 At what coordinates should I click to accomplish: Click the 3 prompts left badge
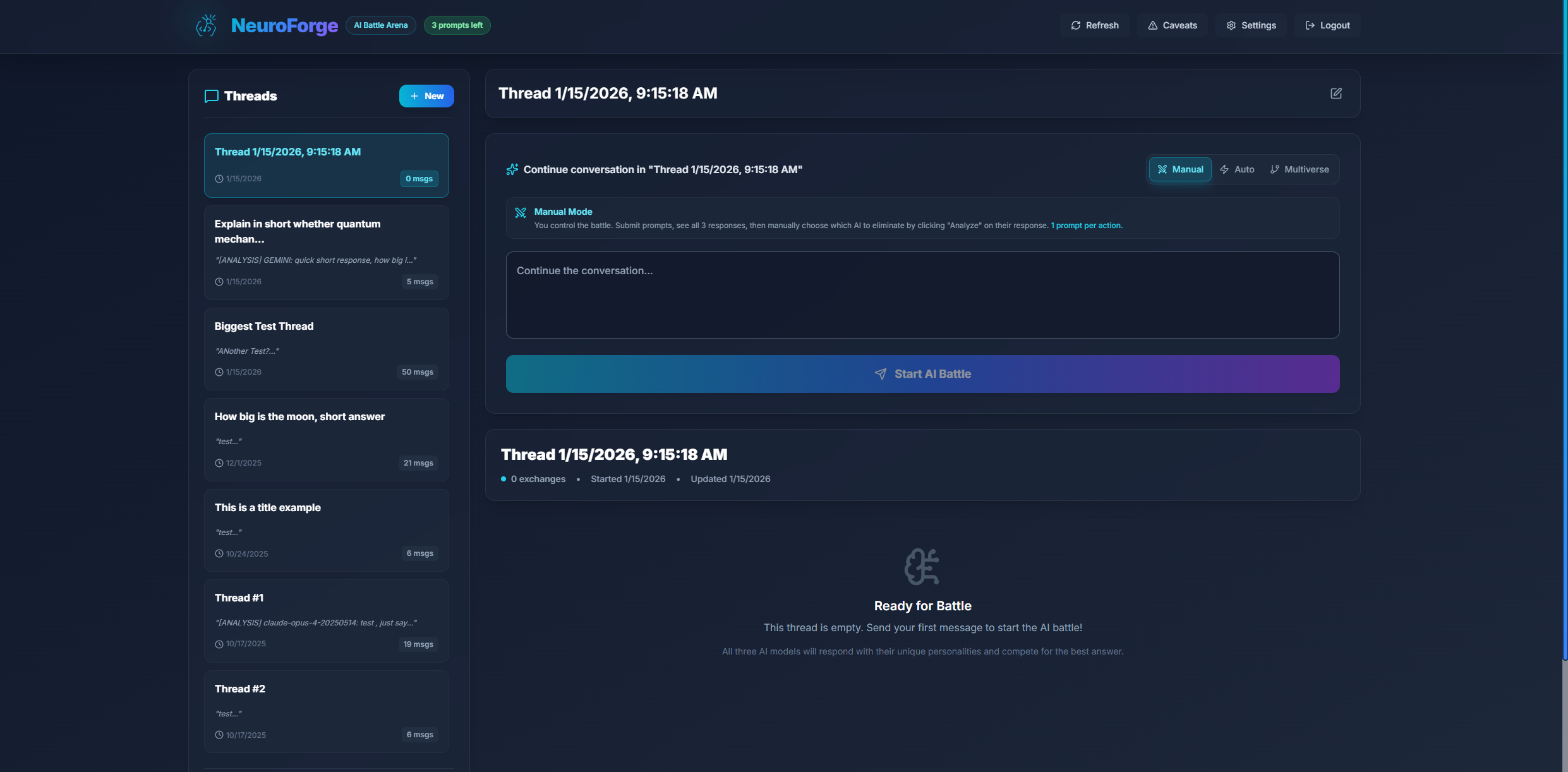point(457,25)
